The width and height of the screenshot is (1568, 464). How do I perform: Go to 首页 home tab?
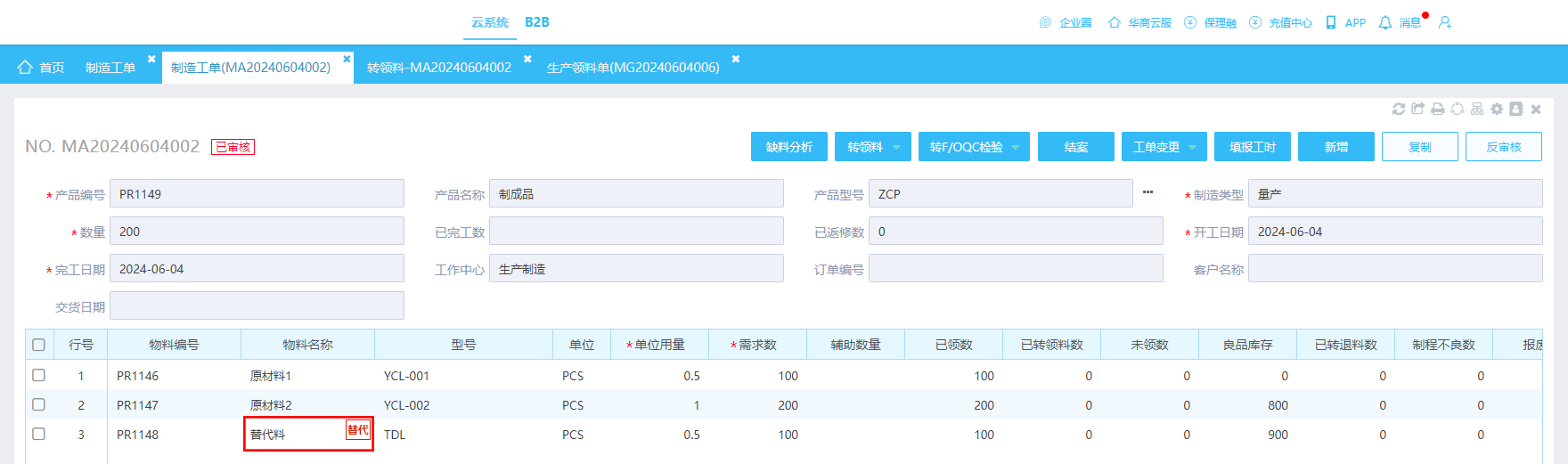(x=41, y=67)
